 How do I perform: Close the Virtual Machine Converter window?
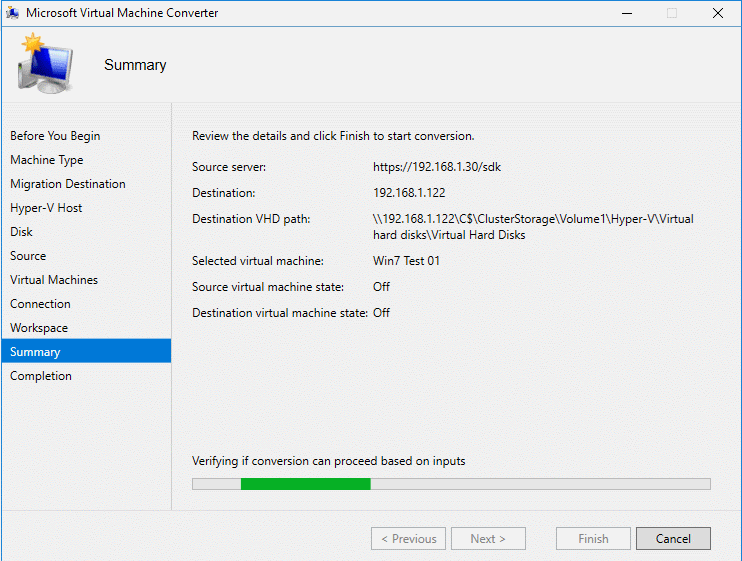tap(718, 13)
